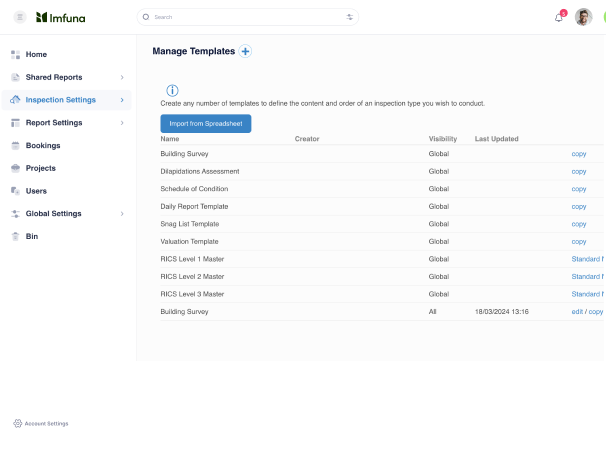
Task: Copy the Schedule of Condition template
Action: click(579, 189)
